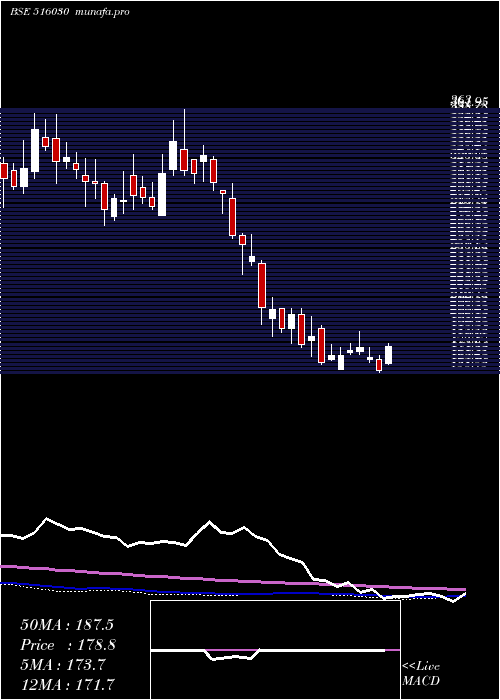The width and height of the screenshot is (500, 700).
Task: Click the '50MA : 187.5' label
Action: click(67, 625)
